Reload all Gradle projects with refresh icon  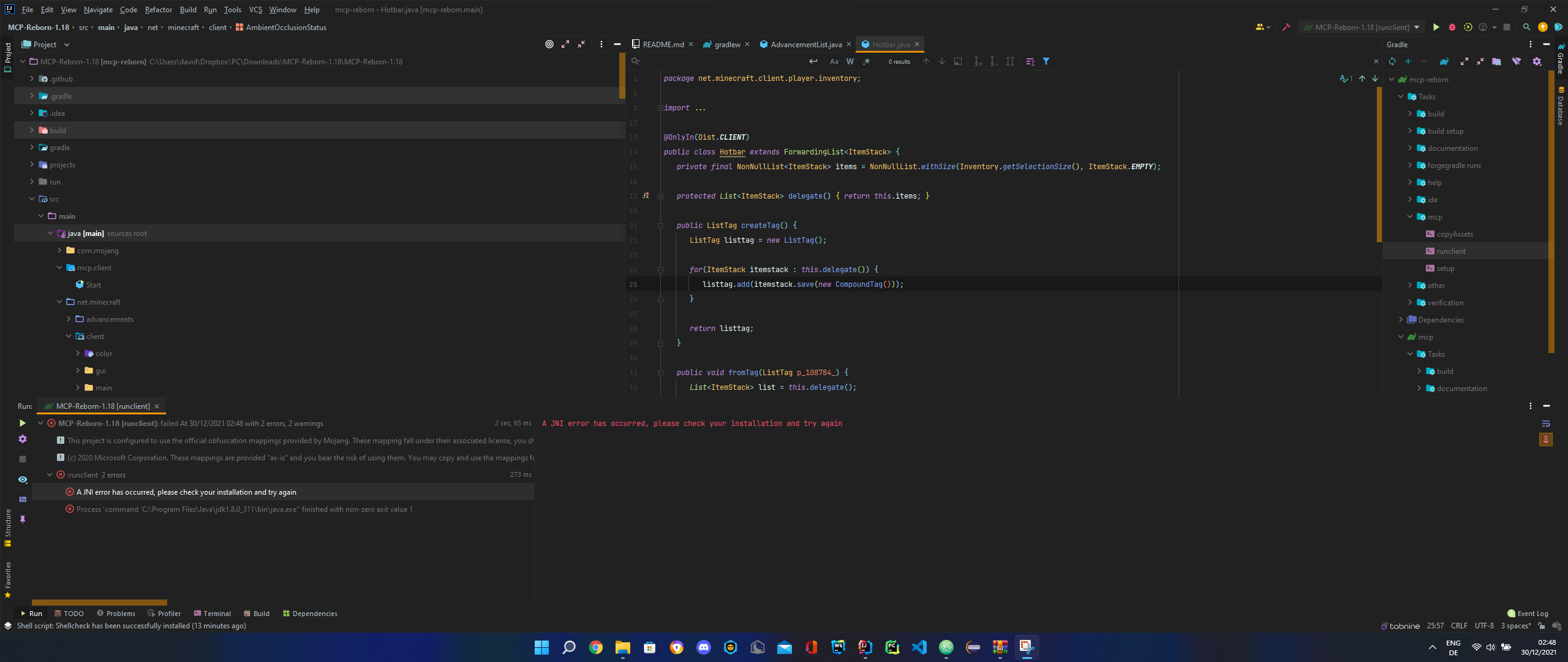point(1392,61)
